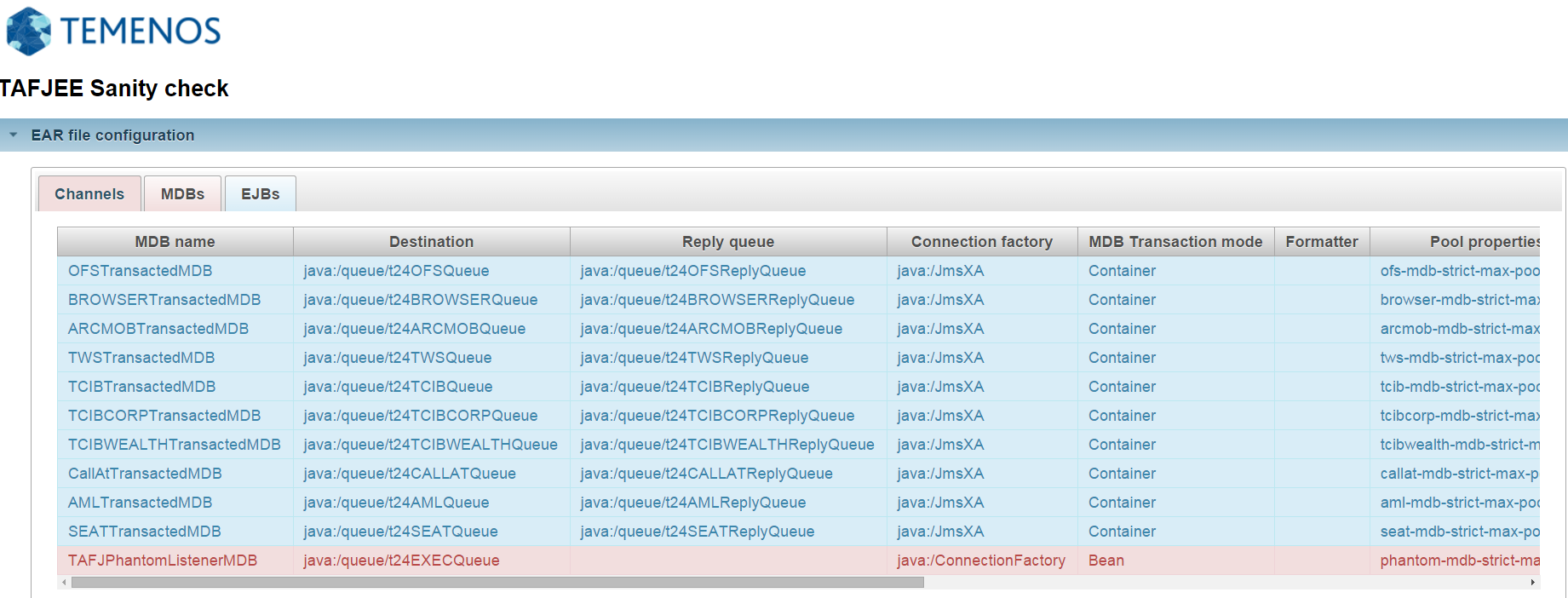
Task: Switch to the Channels tab
Action: [89, 194]
